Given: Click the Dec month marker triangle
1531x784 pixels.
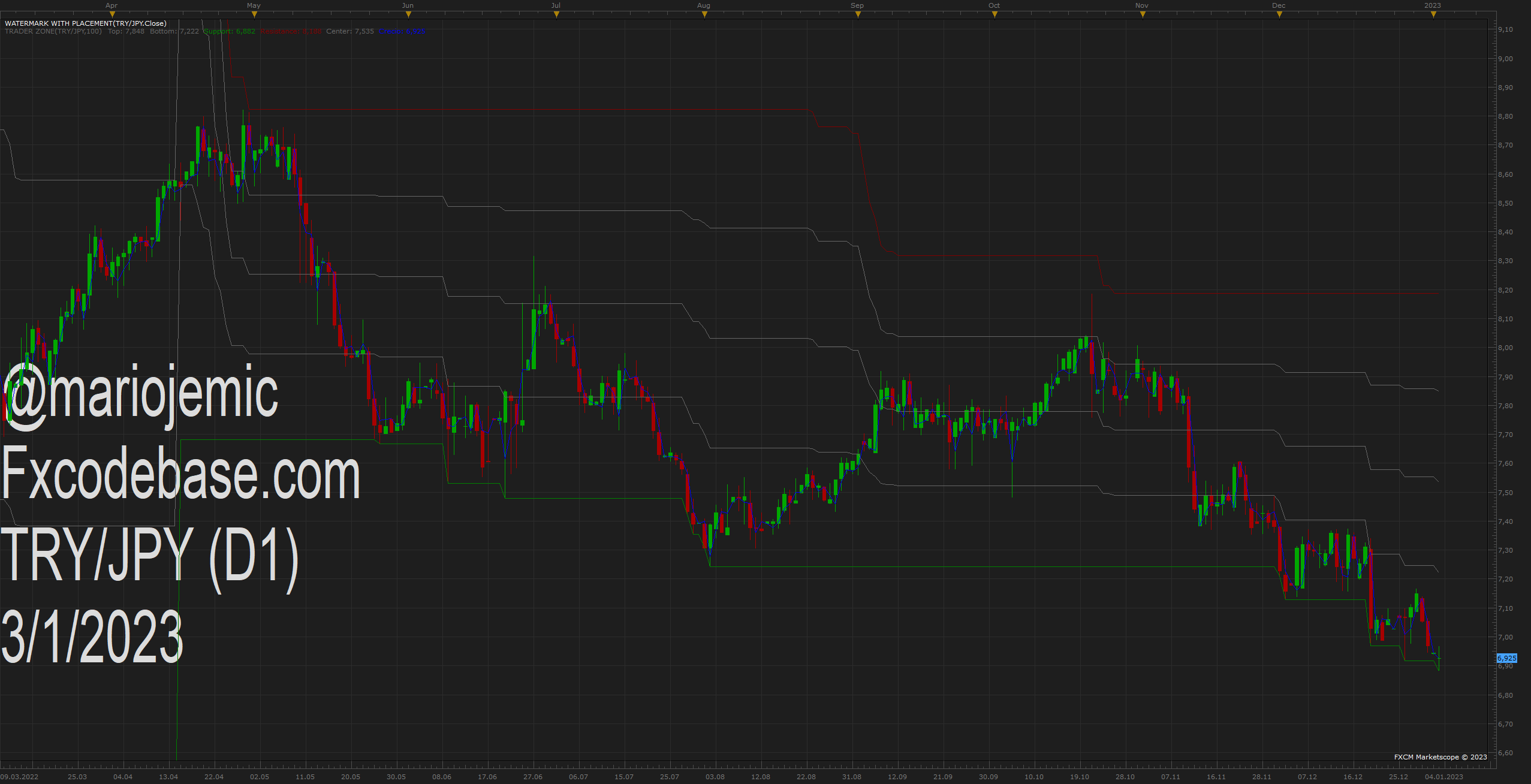Looking at the screenshot, I should point(1279,15).
